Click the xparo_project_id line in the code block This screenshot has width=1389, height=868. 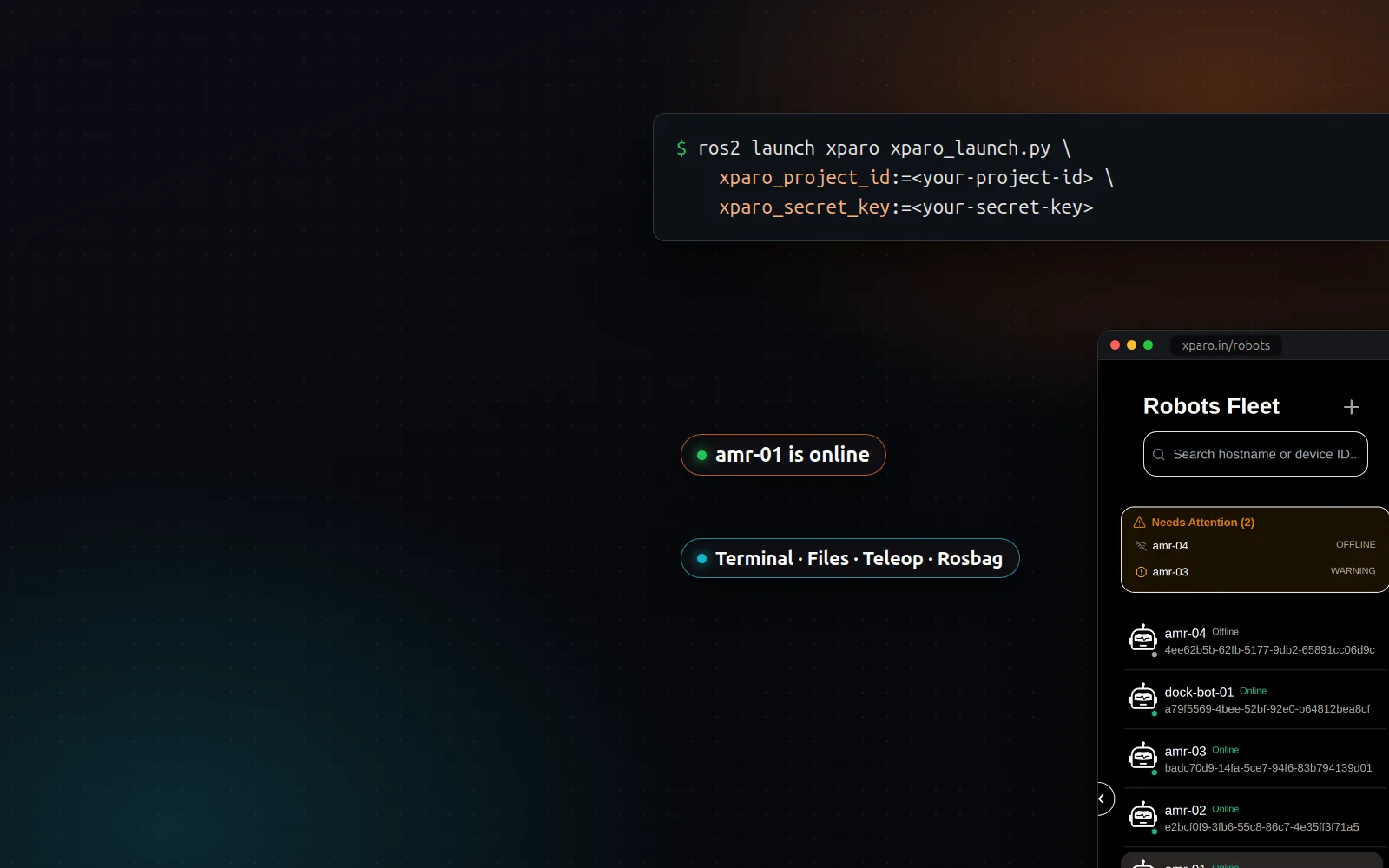(x=916, y=178)
